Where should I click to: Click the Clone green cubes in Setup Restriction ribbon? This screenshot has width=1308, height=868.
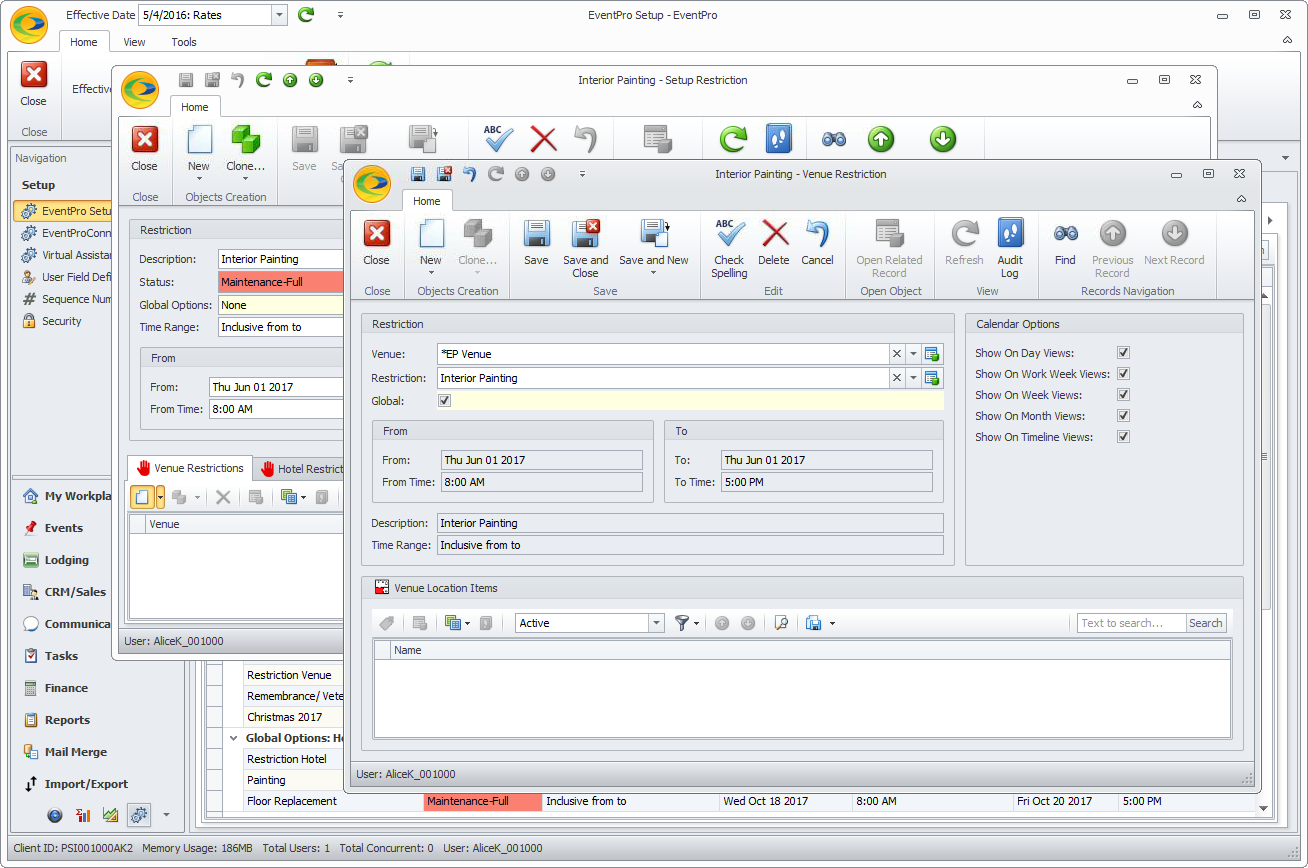[x=245, y=140]
